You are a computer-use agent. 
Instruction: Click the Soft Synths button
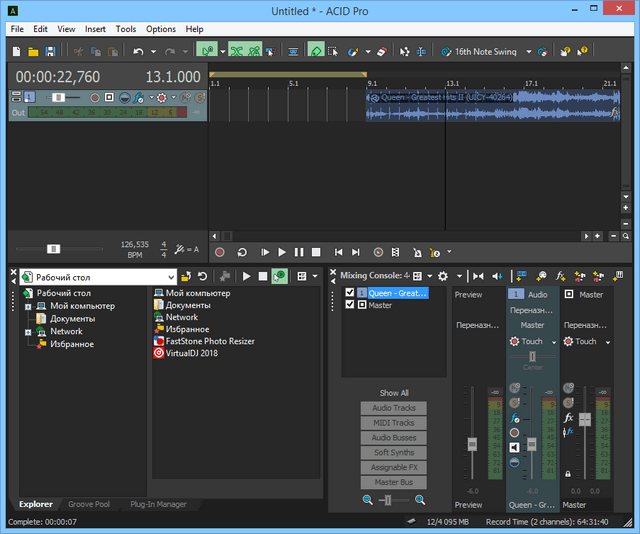(394, 453)
